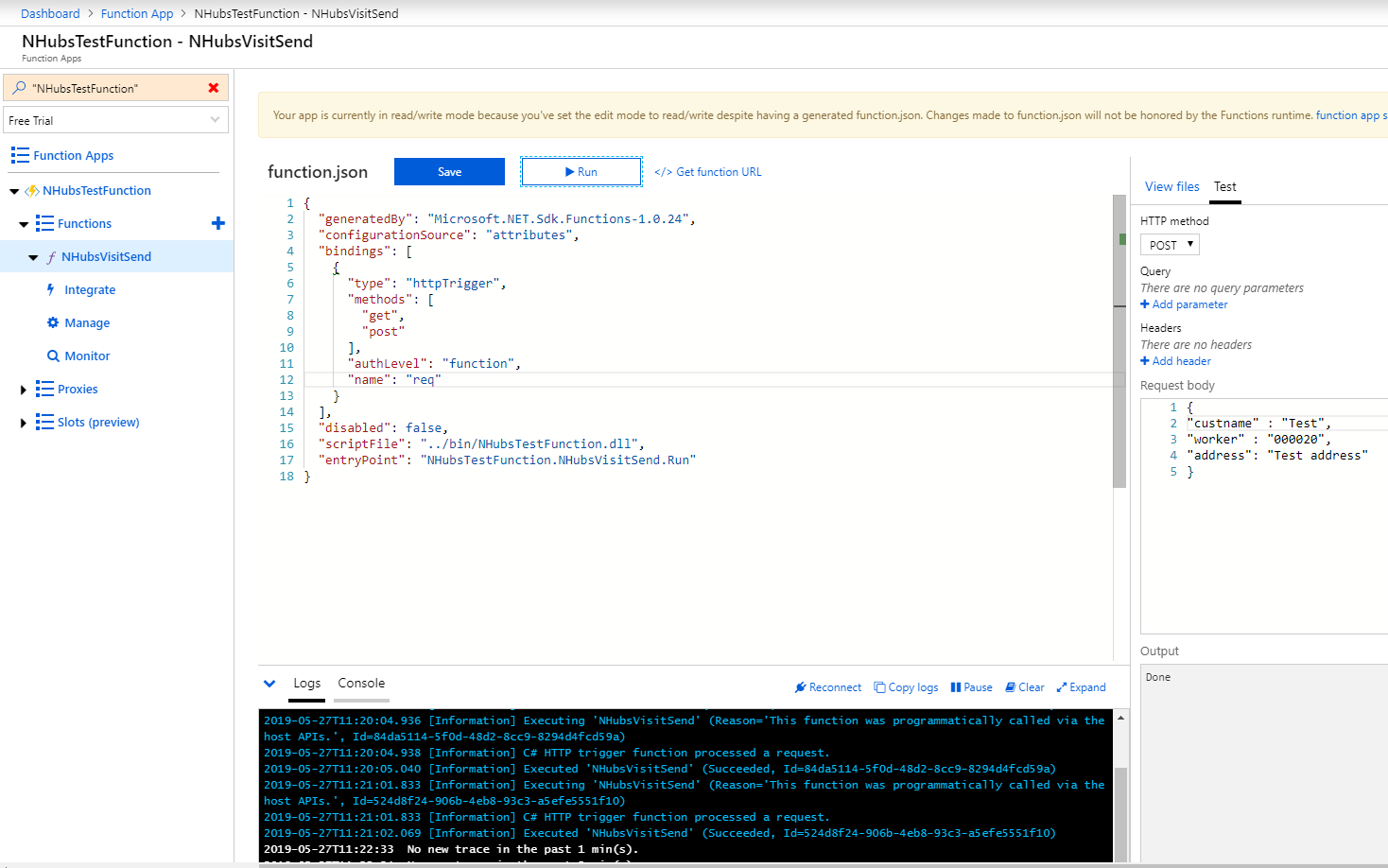1388x868 pixels.
Task: Clear the search box with red X
Action: [x=214, y=88]
